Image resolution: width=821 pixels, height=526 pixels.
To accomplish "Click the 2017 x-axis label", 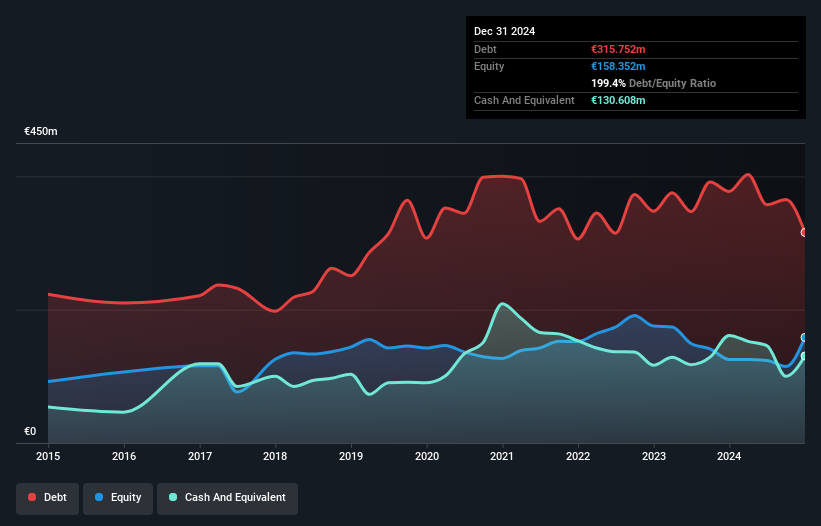I will click(200, 456).
